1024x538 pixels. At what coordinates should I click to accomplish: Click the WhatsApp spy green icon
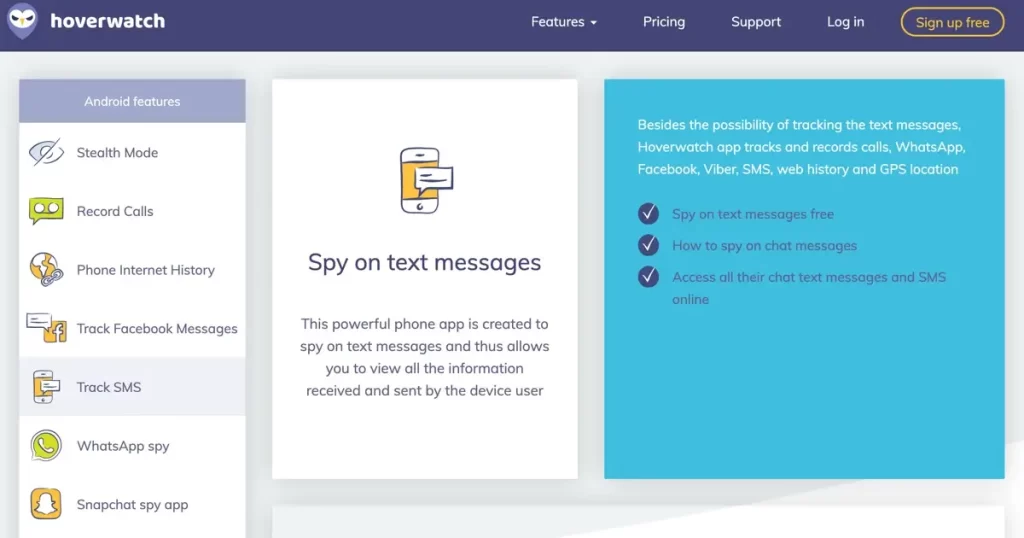46,445
